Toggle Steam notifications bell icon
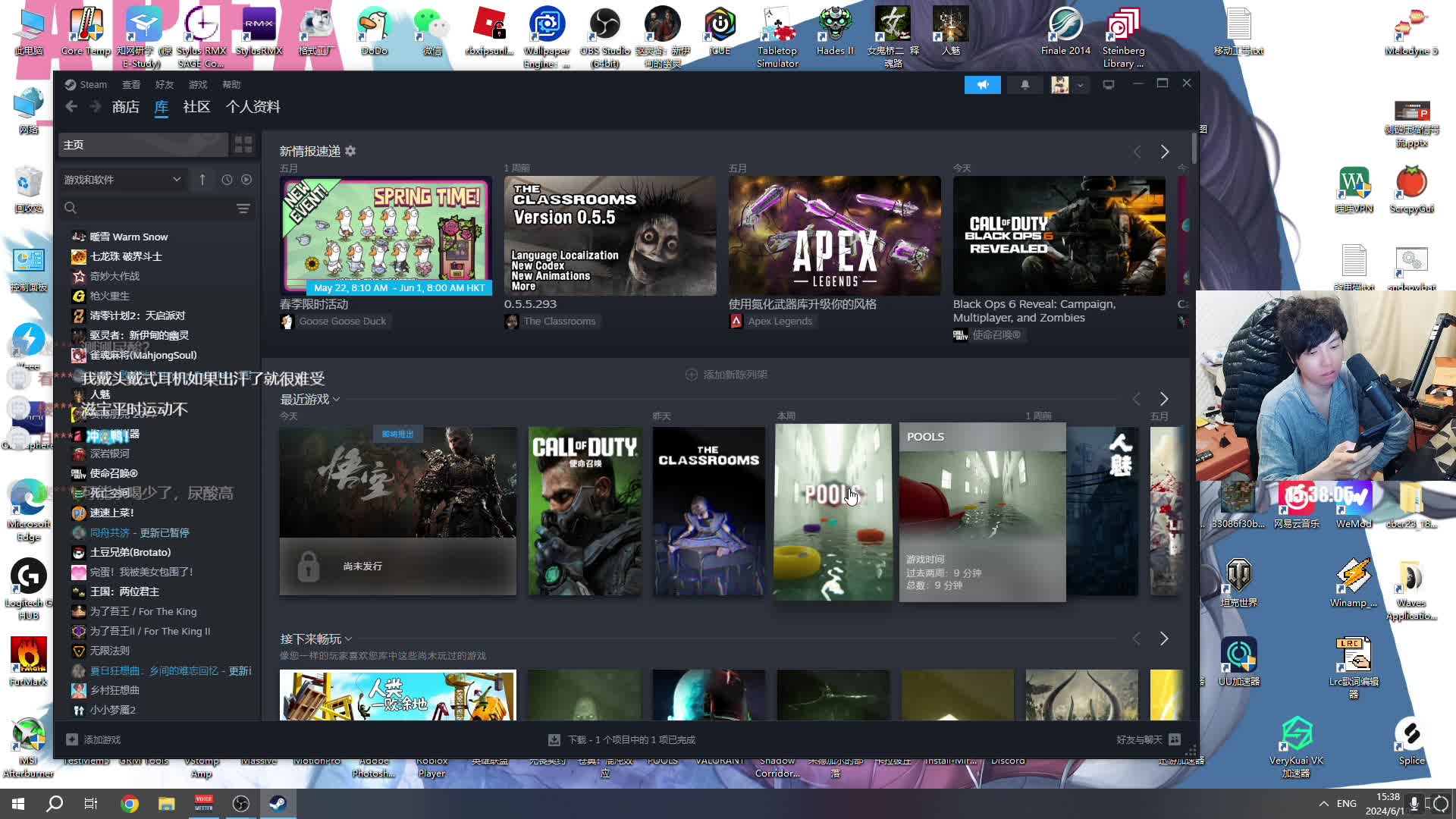The width and height of the screenshot is (1456, 819). pos(1025,83)
